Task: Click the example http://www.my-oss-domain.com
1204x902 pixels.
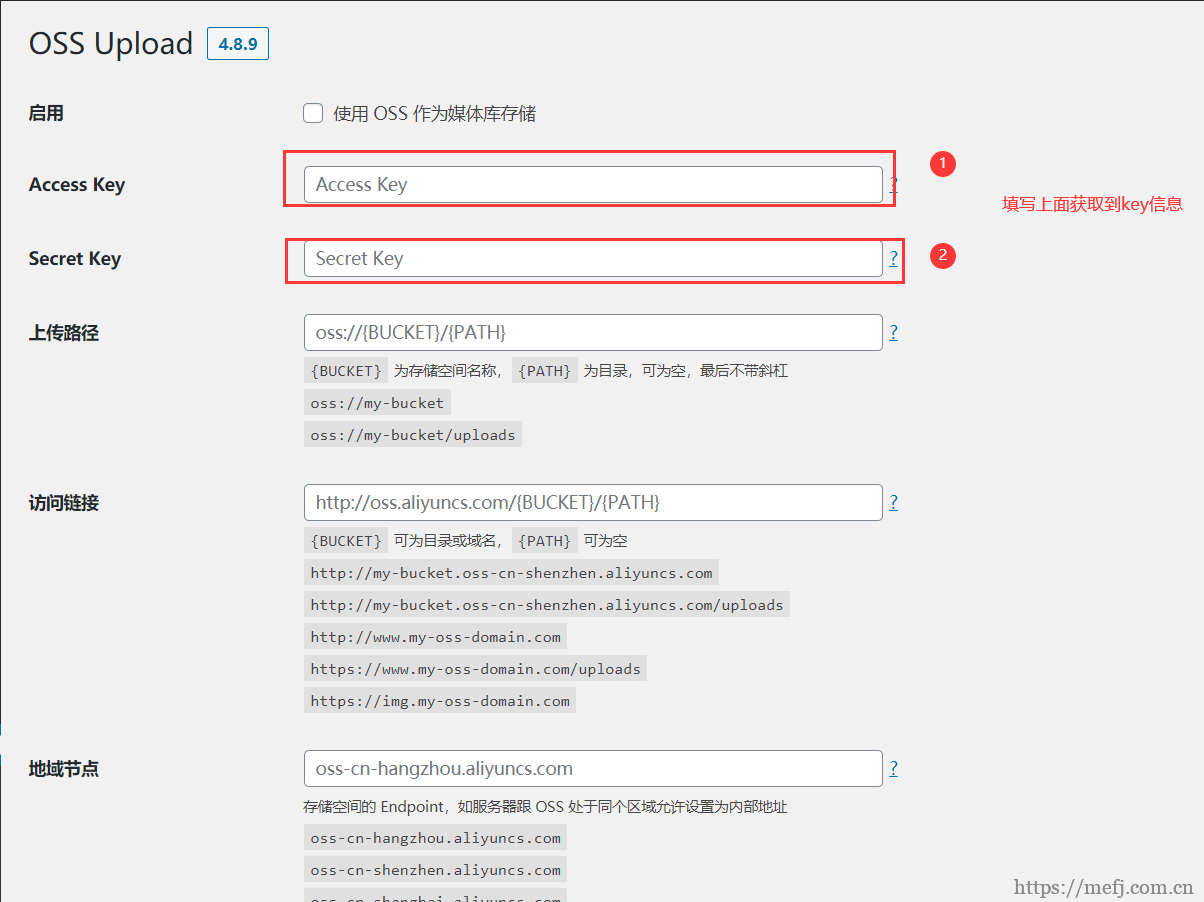Action: (x=436, y=637)
